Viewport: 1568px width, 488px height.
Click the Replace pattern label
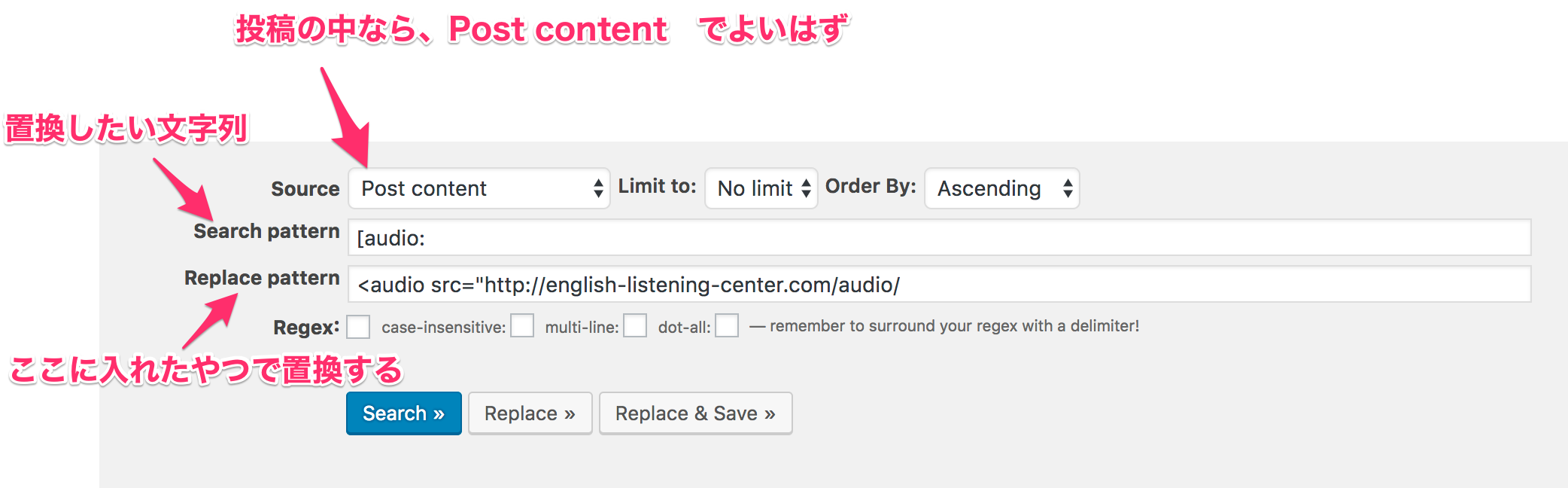[x=262, y=278]
